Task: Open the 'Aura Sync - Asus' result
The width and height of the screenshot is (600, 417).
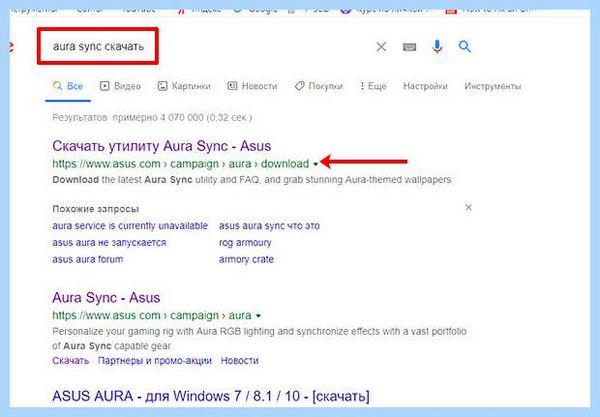Action: (106, 298)
